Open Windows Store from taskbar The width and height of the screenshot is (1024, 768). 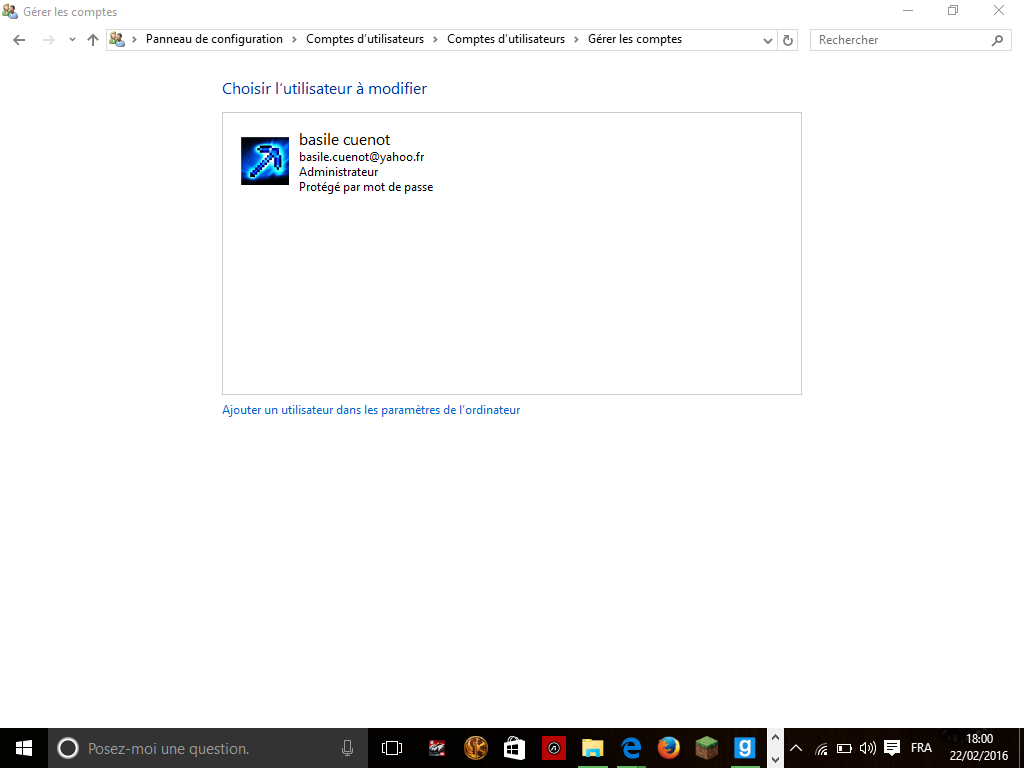point(515,748)
